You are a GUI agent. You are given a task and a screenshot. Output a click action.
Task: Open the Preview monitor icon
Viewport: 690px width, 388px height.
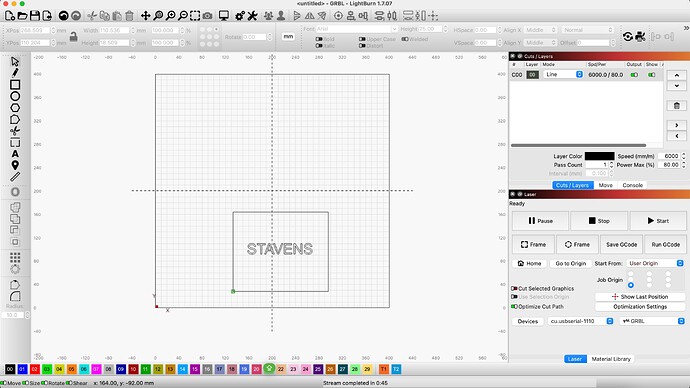224,16
